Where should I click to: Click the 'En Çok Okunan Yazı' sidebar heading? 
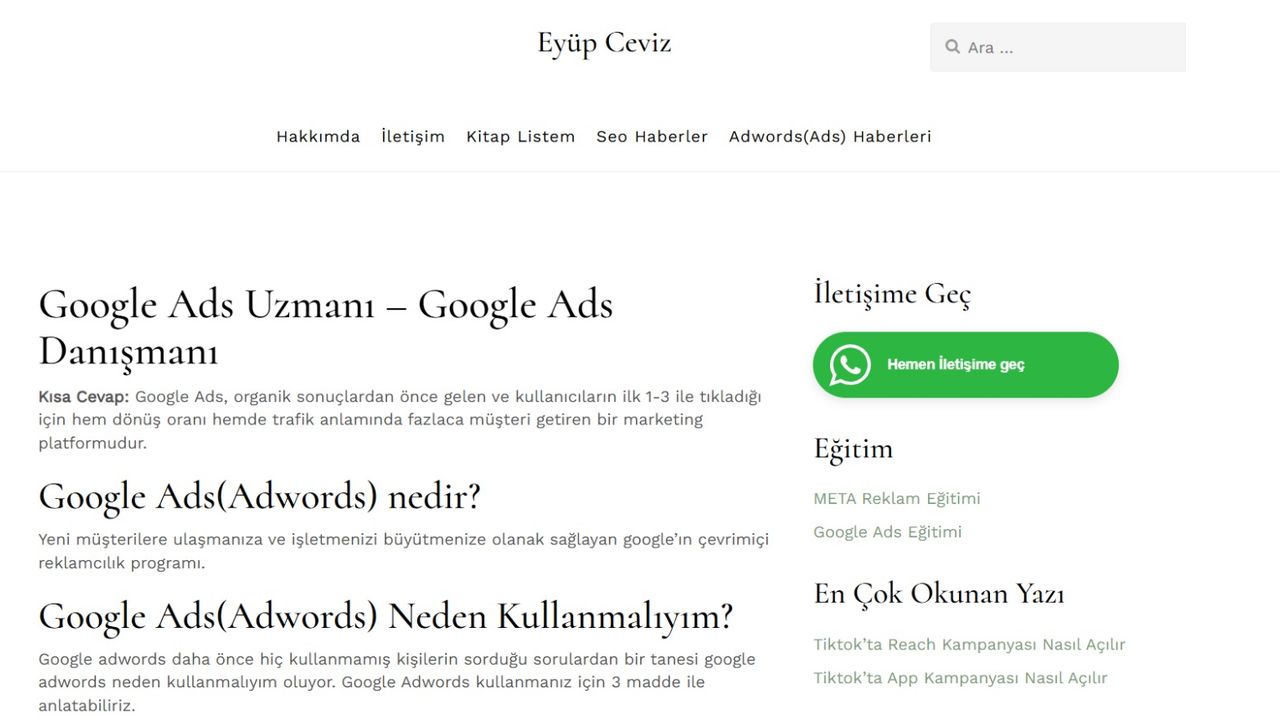(939, 594)
